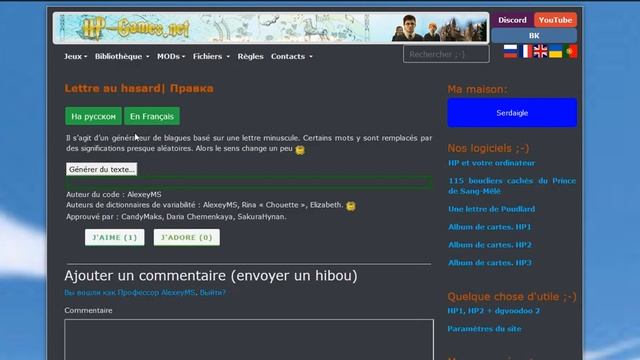
Task: Select the French flag language icon
Action: pos(526,51)
